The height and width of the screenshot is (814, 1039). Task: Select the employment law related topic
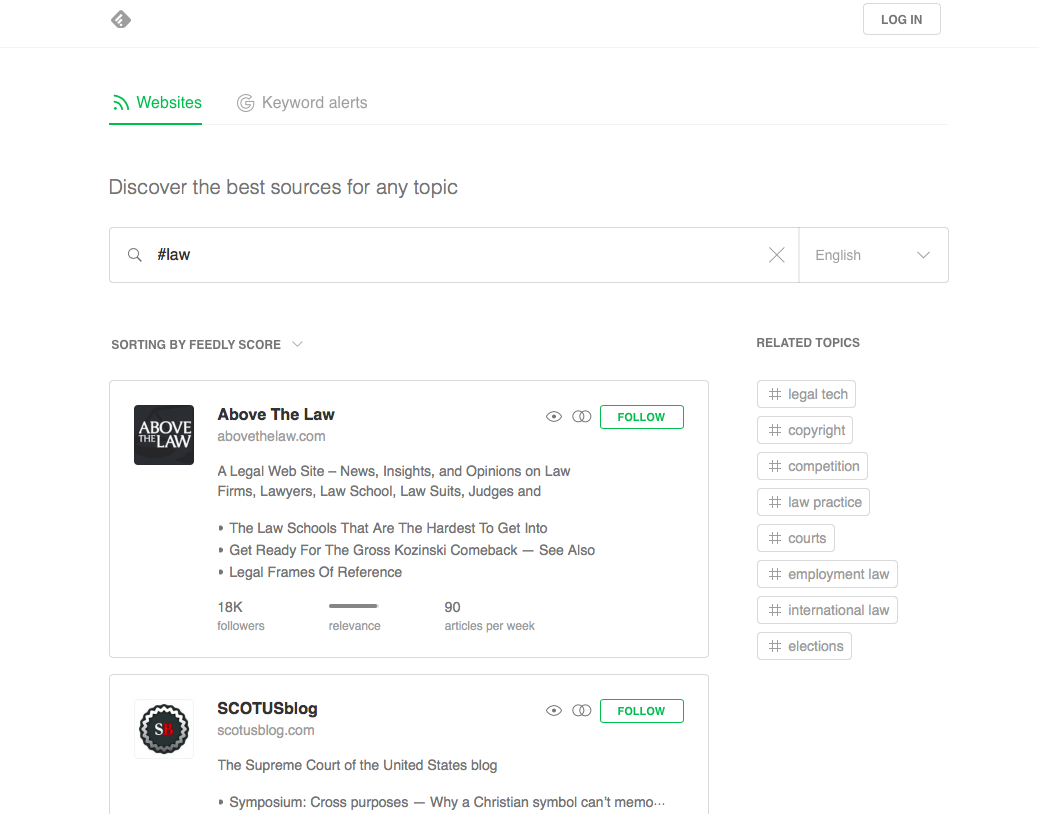click(x=827, y=574)
